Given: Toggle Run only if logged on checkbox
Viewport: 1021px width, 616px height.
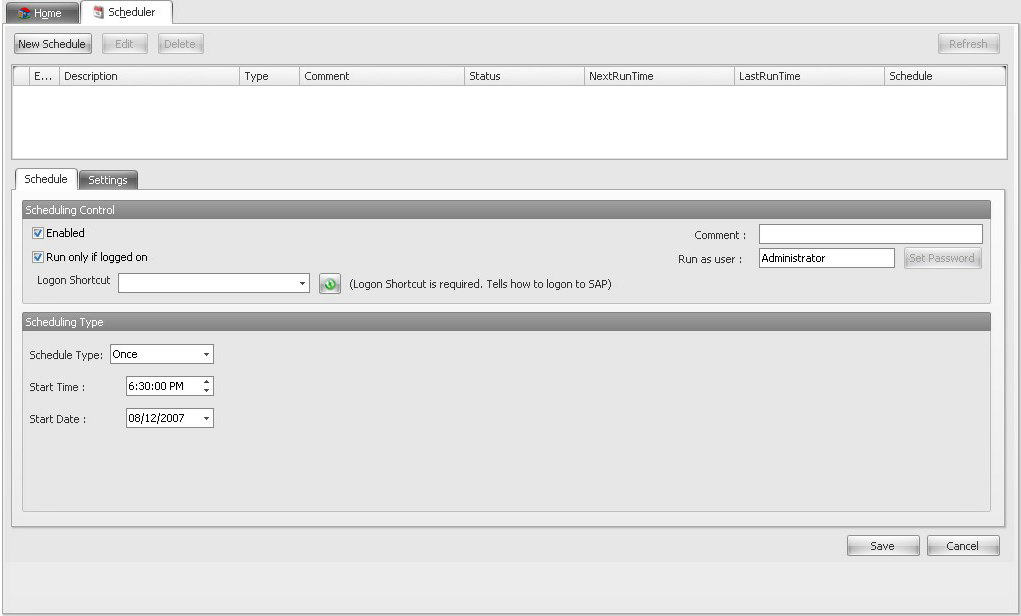Looking at the screenshot, I should click(38, 257).
